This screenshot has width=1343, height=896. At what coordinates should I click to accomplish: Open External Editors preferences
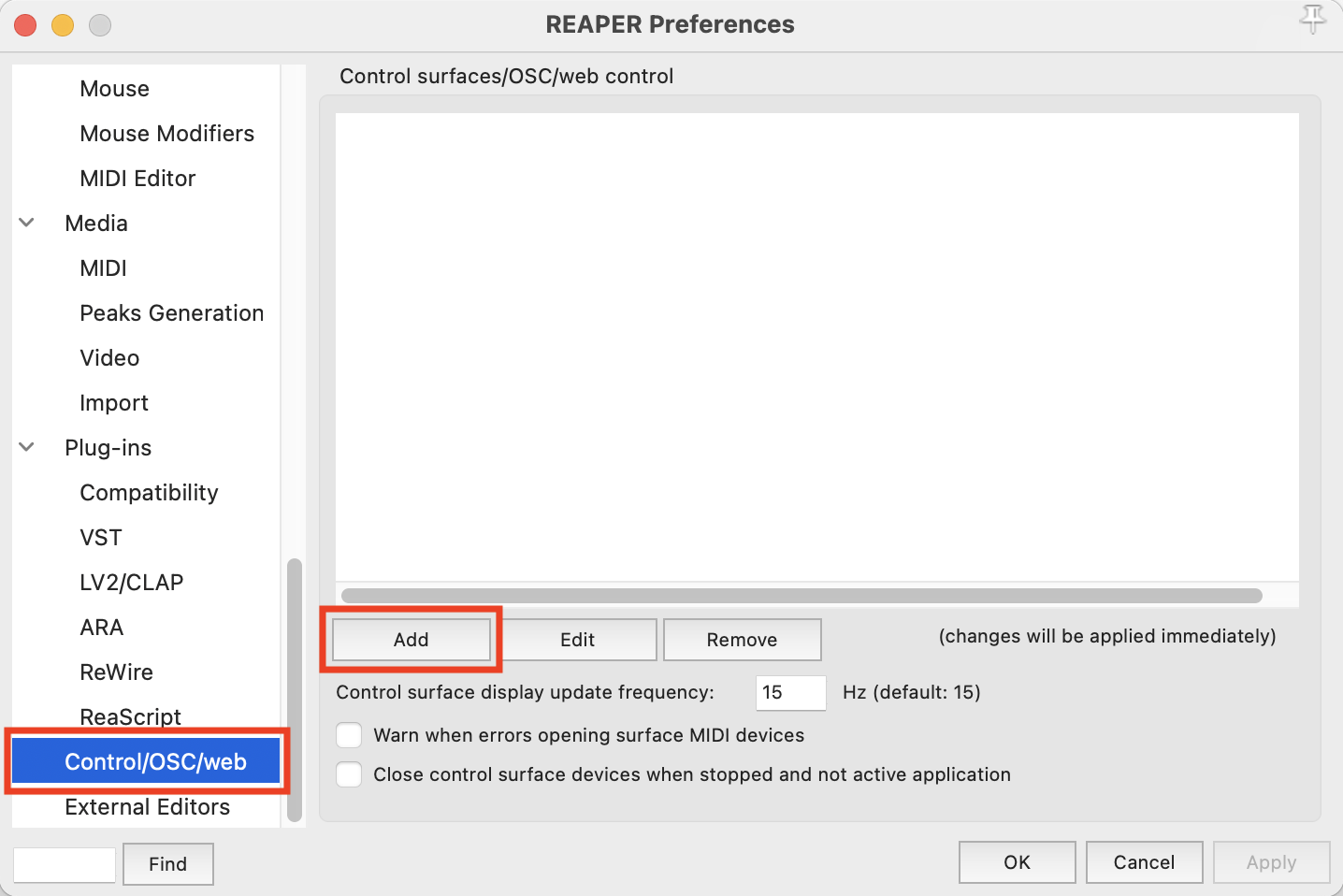[x=147, y=807]
